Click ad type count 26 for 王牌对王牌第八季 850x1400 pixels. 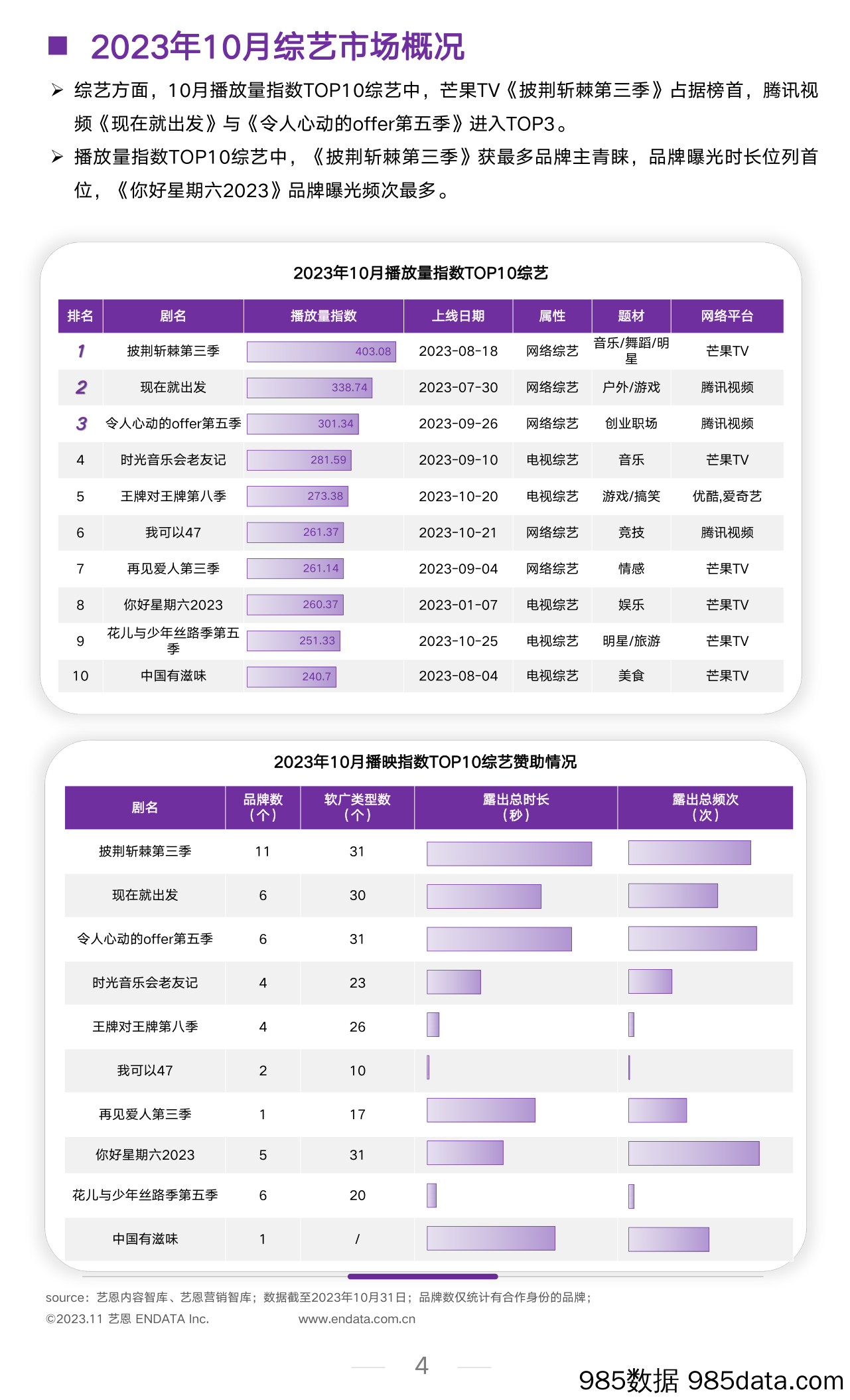pyautogui.click(x=358, y=1027)
